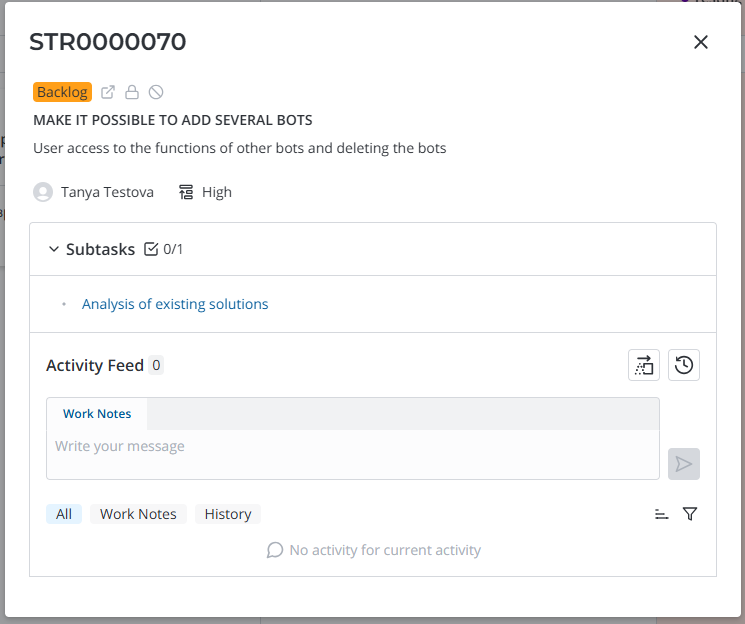
Task: Click assignee Tanya Testova
Action: [x=106, y=192]
